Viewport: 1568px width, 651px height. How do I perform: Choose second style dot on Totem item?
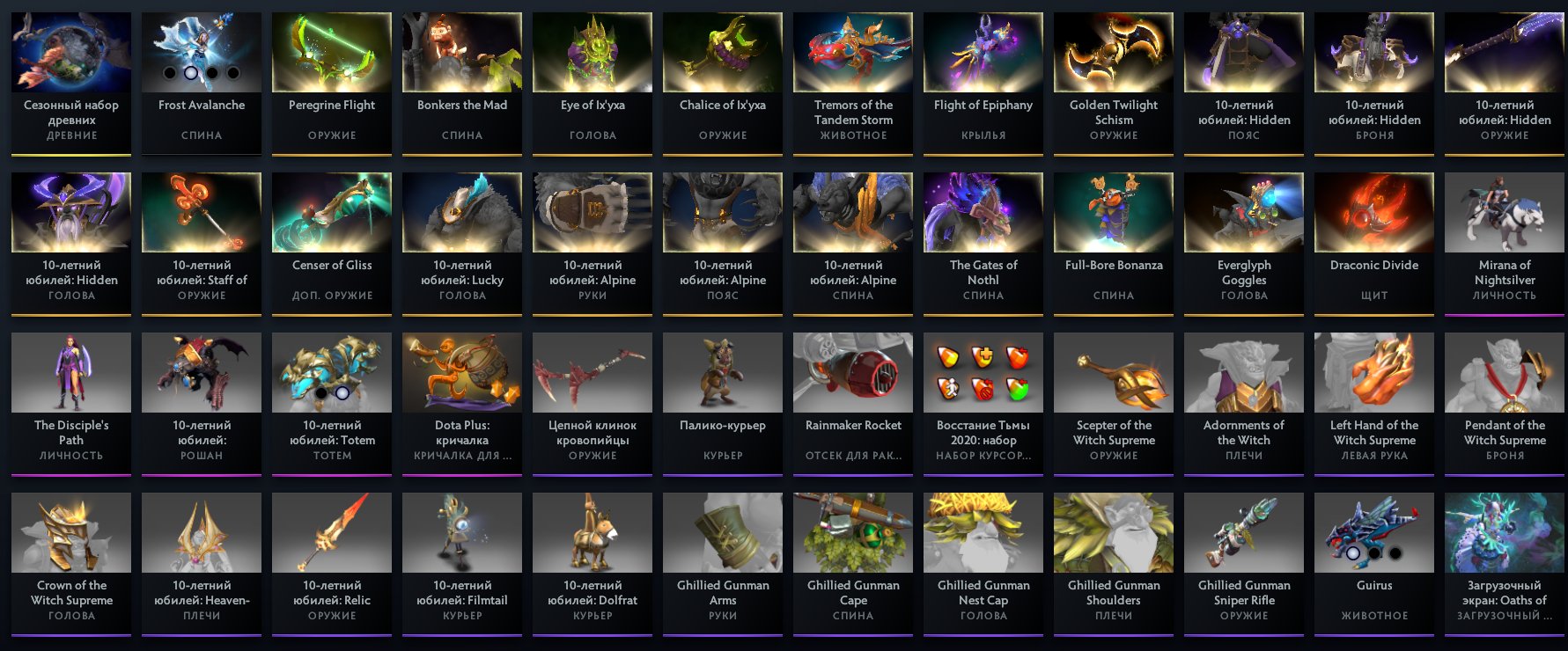click(342, 393)
